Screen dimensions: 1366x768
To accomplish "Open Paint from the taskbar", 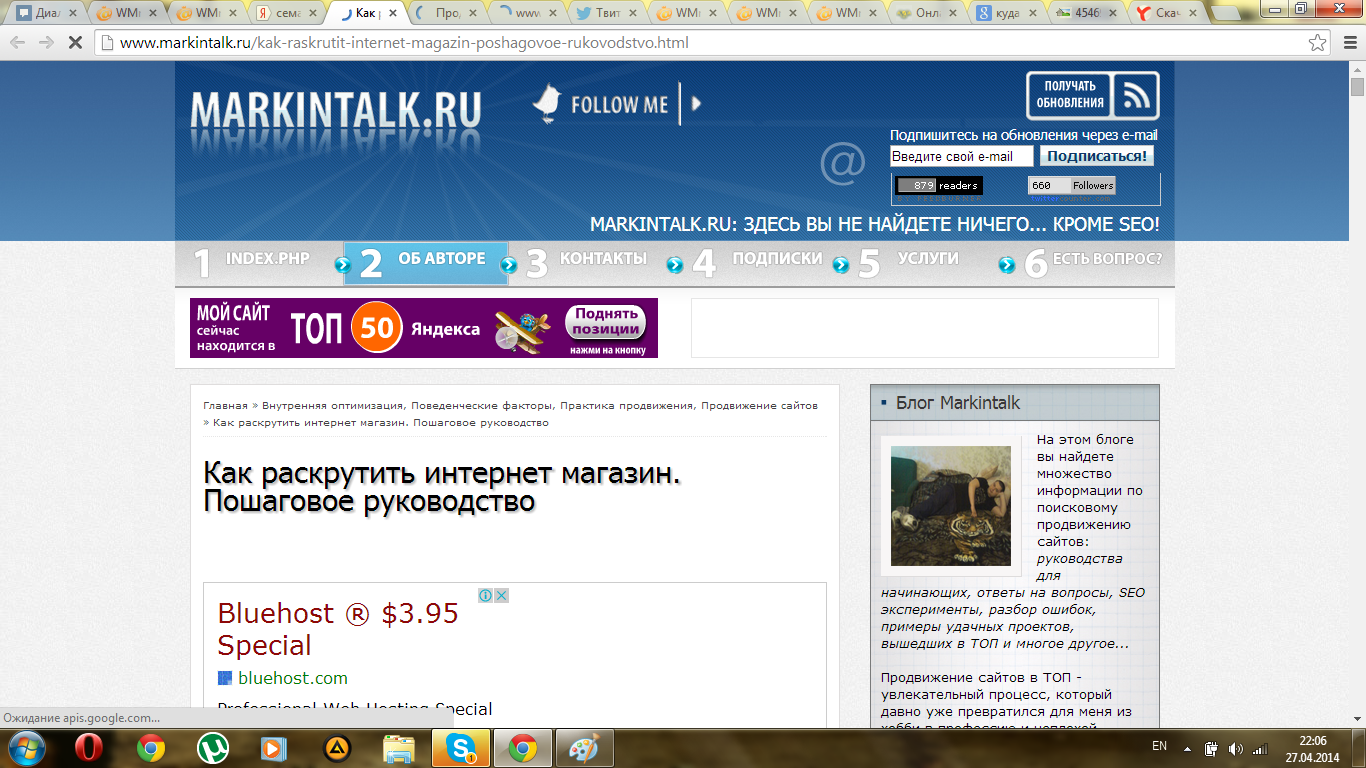I will [584, 748].
